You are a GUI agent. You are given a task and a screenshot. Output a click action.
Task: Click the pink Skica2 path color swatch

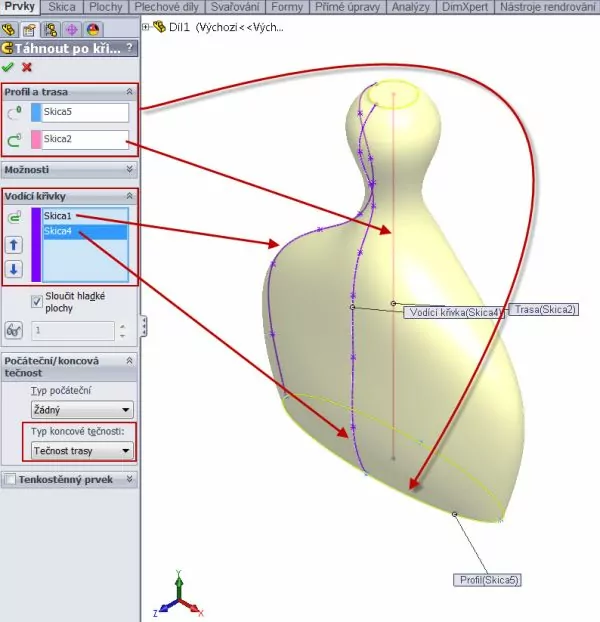tap(36, 139)
